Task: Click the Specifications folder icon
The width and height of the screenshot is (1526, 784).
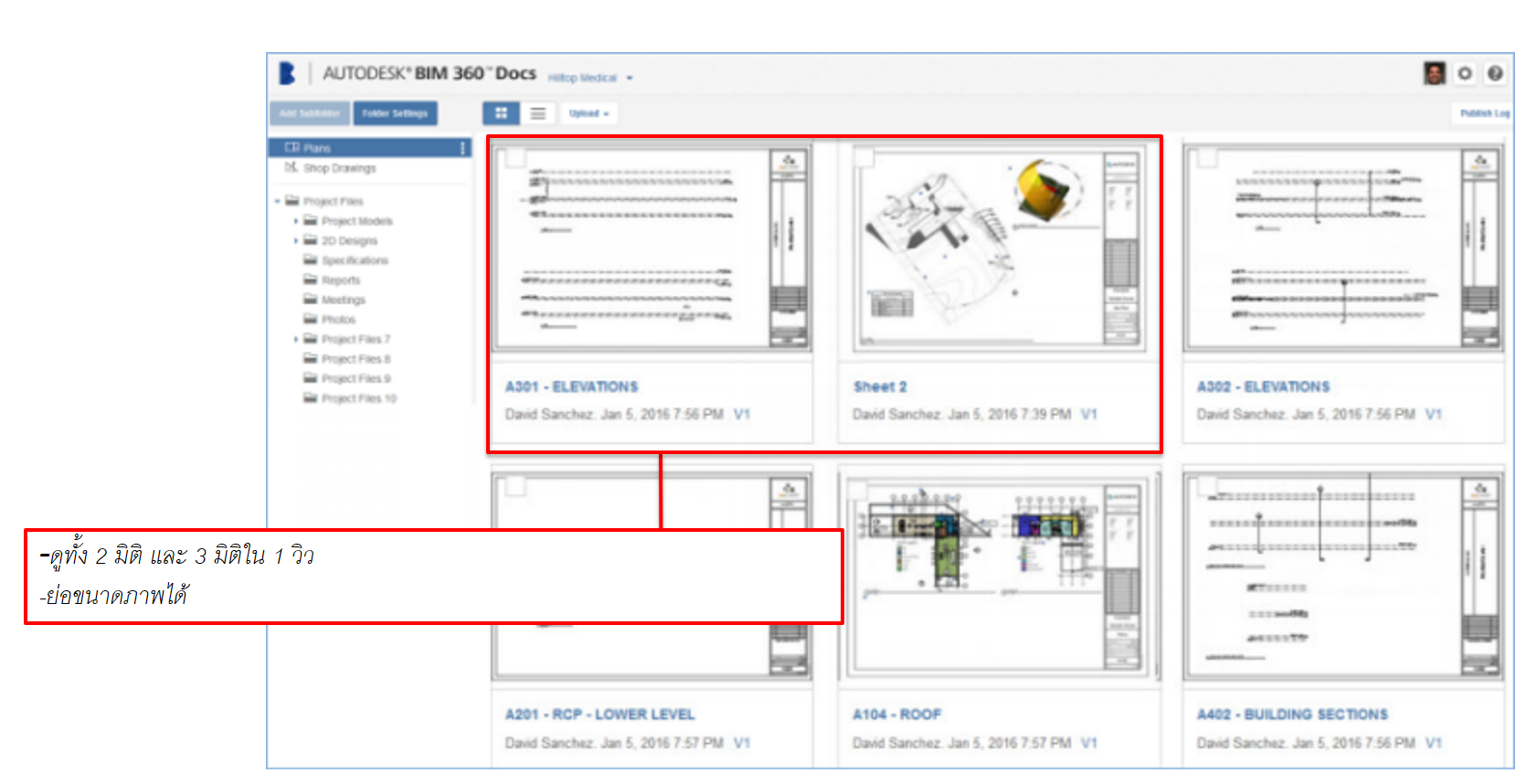Action: (311, 260)
